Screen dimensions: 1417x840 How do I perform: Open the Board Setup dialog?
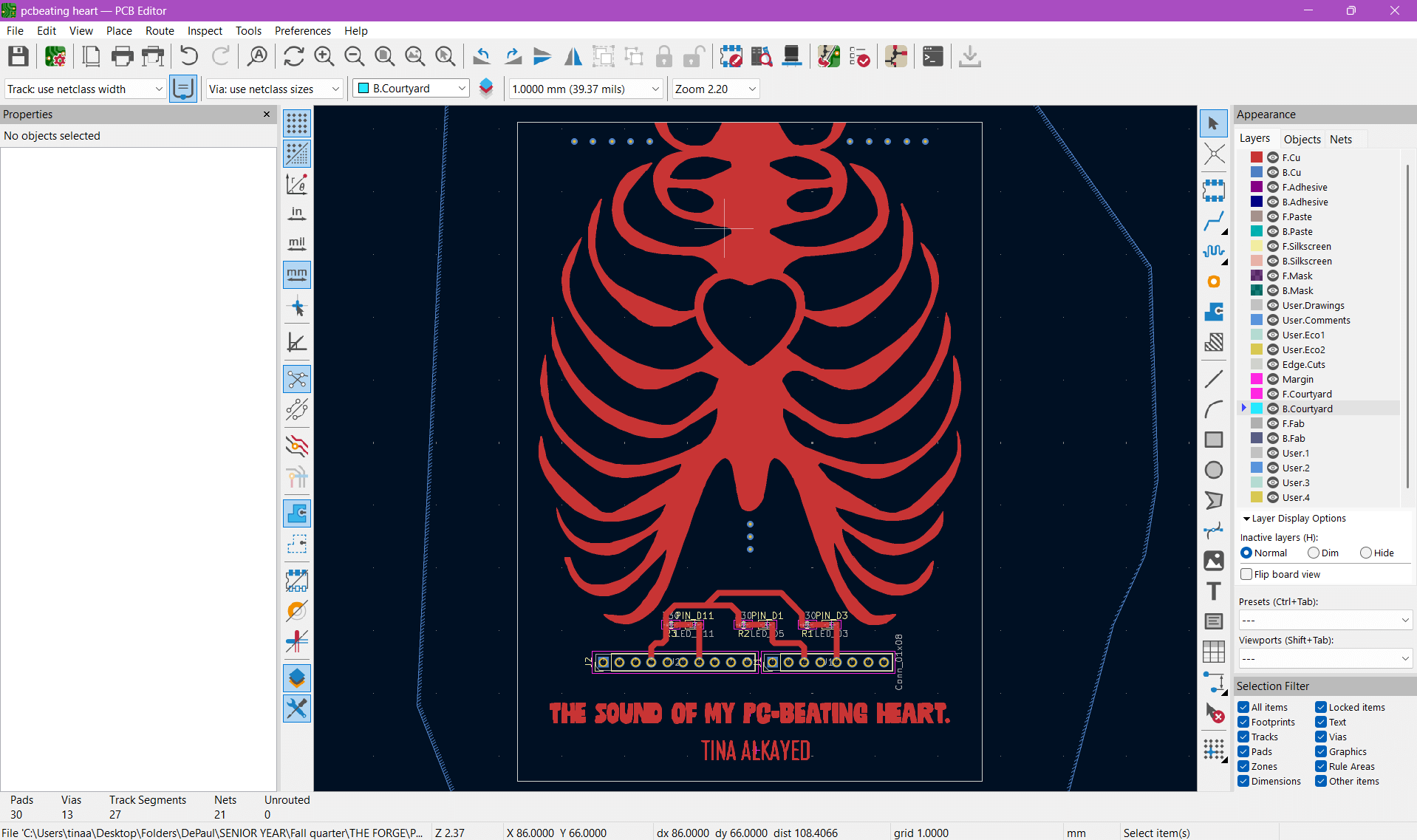coord(55,56)
